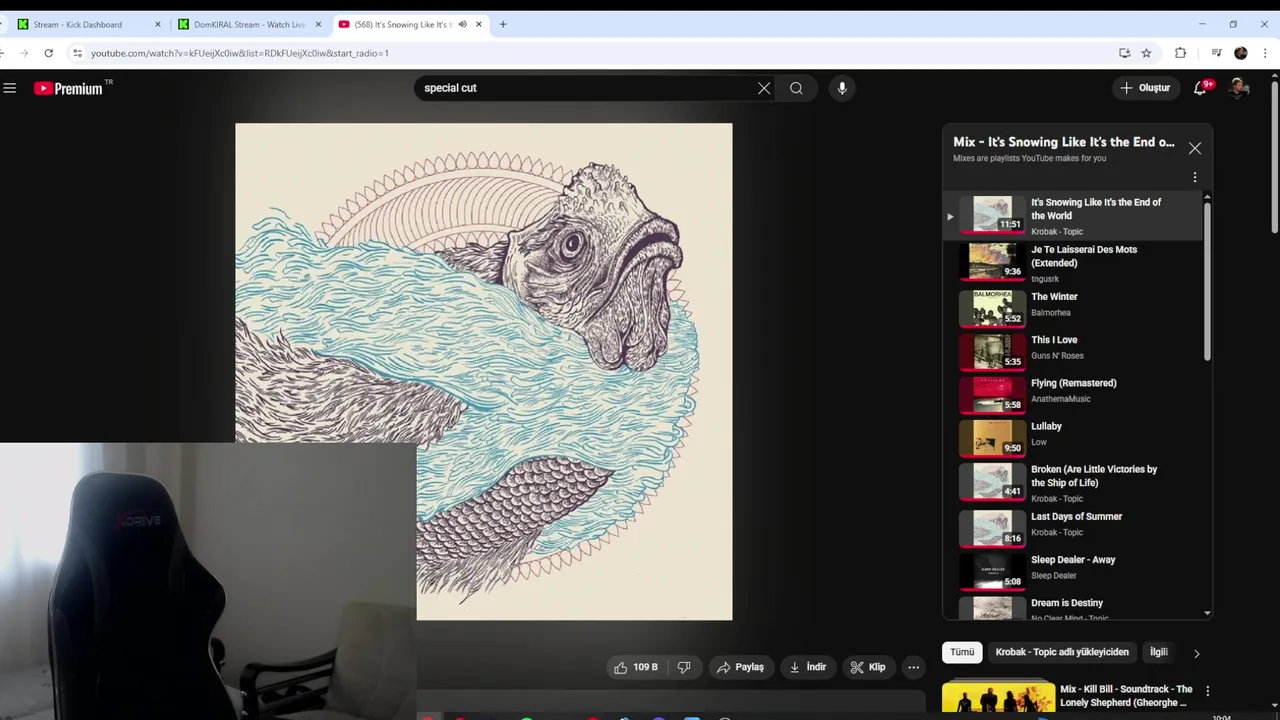
Task: Open the Oluştur create menu
Action: (x=1145, y=88)
